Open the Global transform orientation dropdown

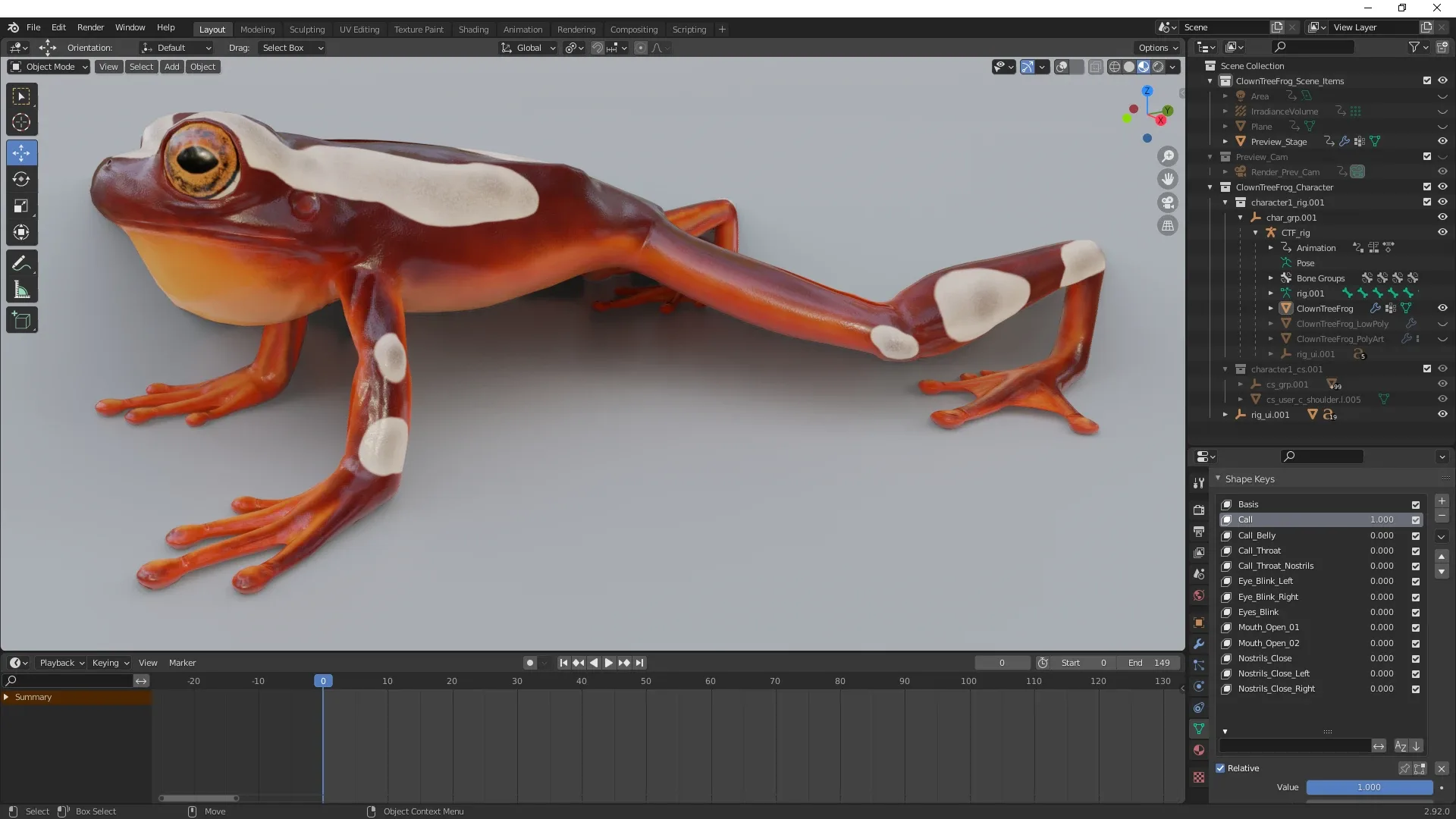click(528, 48)
